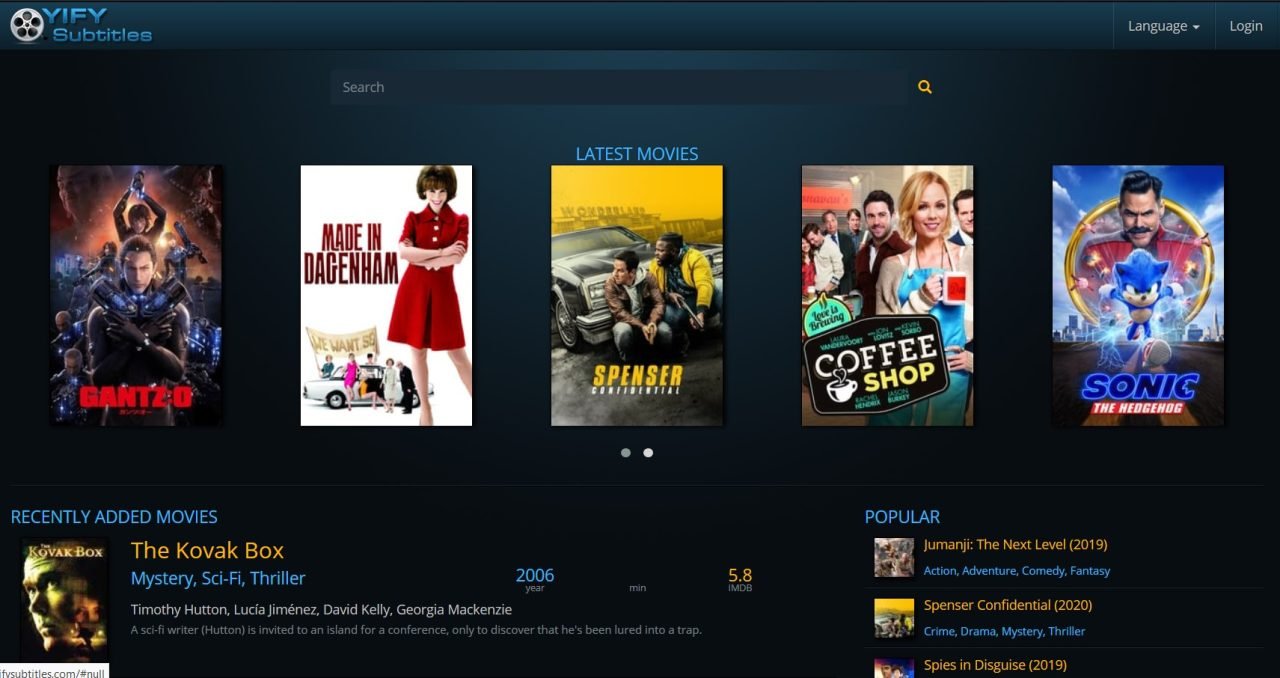Select the second carousel page dot

pyautogui.click(x=648, y=453)
